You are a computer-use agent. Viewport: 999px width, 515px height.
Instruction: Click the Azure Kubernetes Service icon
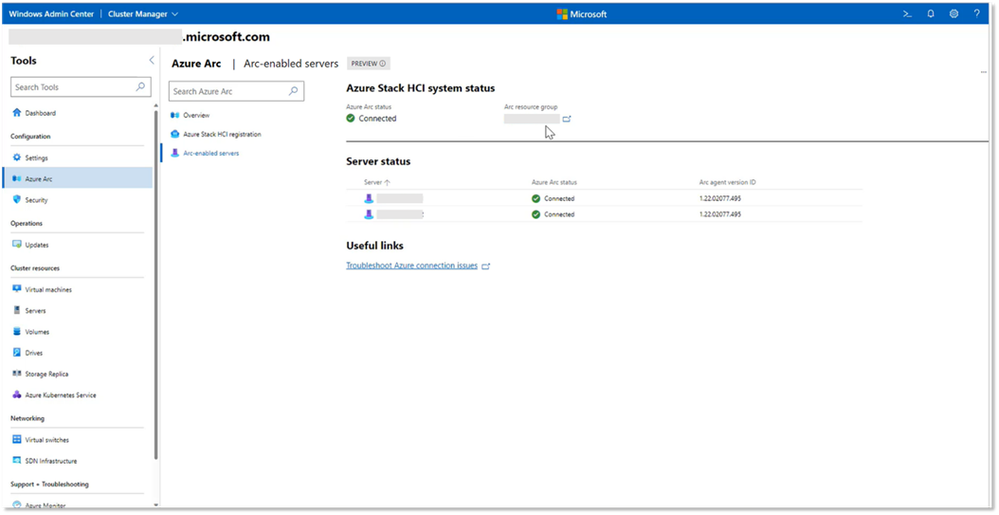(x=17, y=395)
